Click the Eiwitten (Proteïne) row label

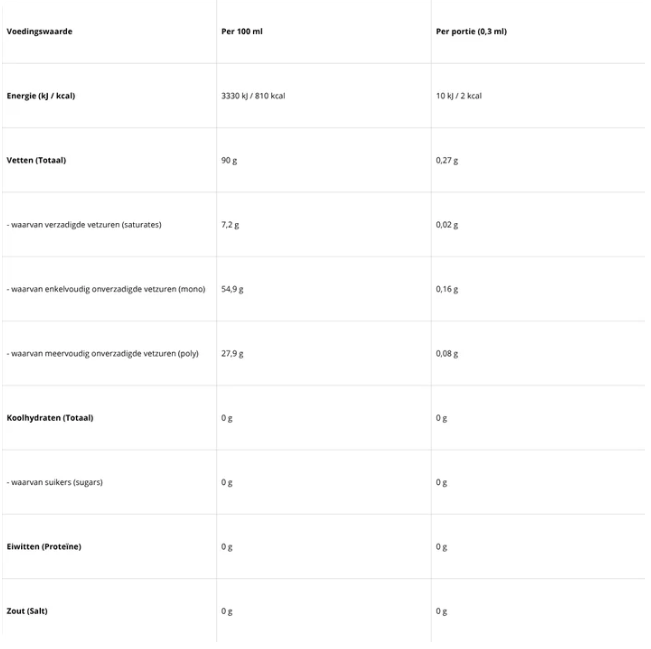44,546
